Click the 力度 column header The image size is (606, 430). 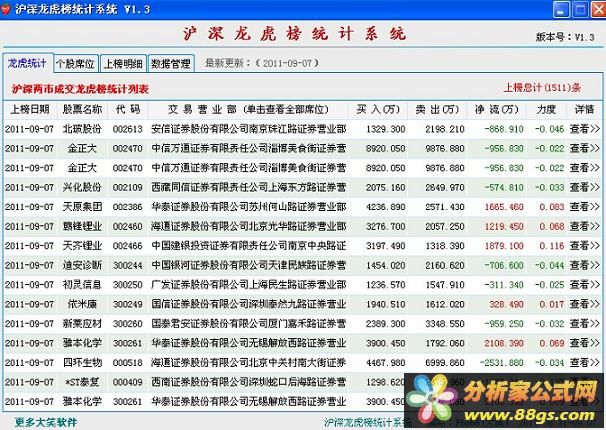pyautogui.click(x=546, y=110)
